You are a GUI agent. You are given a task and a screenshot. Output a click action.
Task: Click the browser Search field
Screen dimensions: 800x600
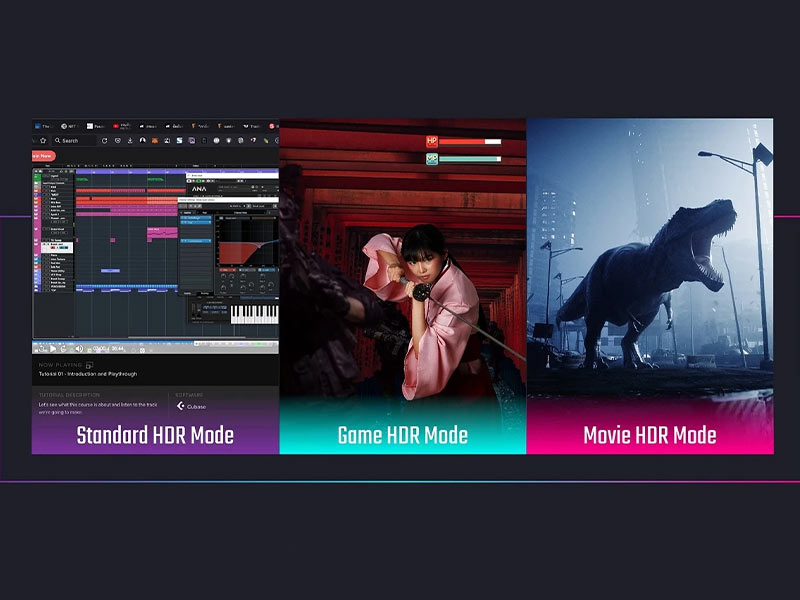74,141
